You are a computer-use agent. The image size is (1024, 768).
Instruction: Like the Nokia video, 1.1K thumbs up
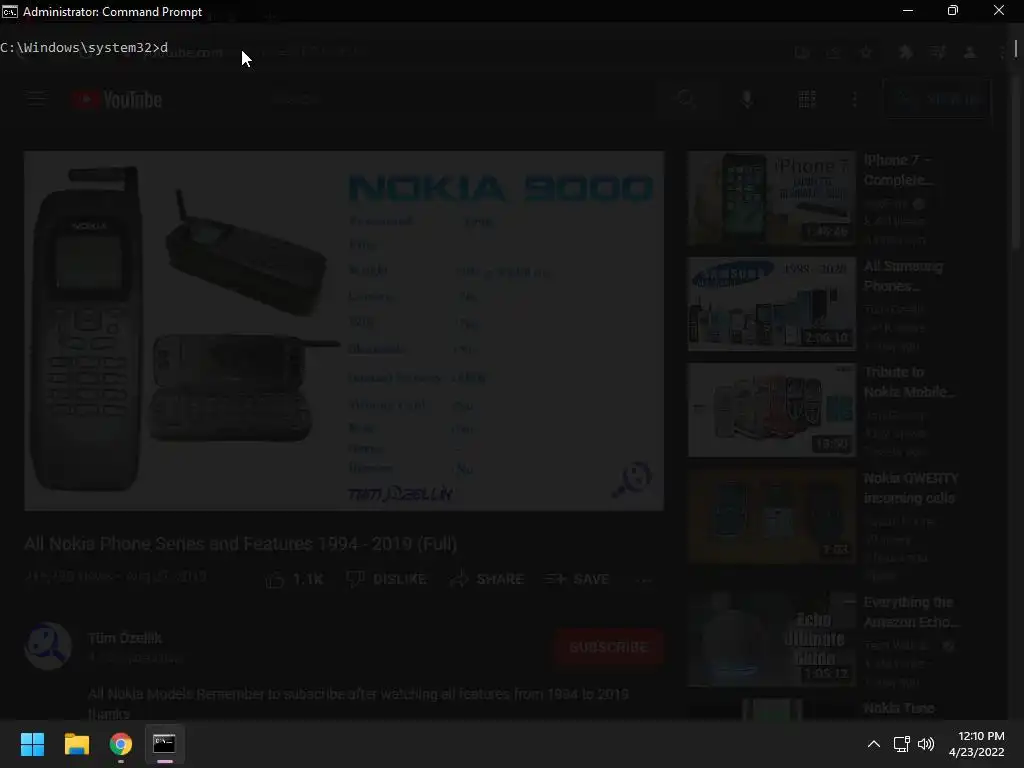point(294,579)
